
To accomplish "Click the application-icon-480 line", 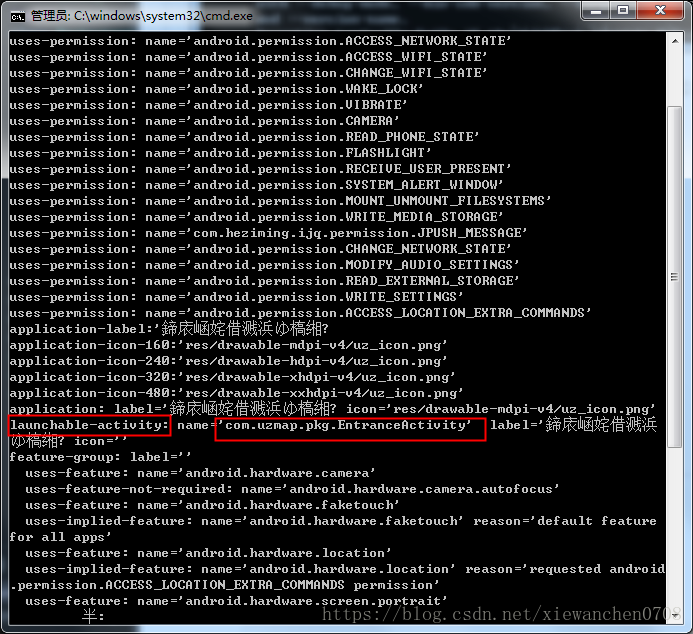I will pos(236,393).
